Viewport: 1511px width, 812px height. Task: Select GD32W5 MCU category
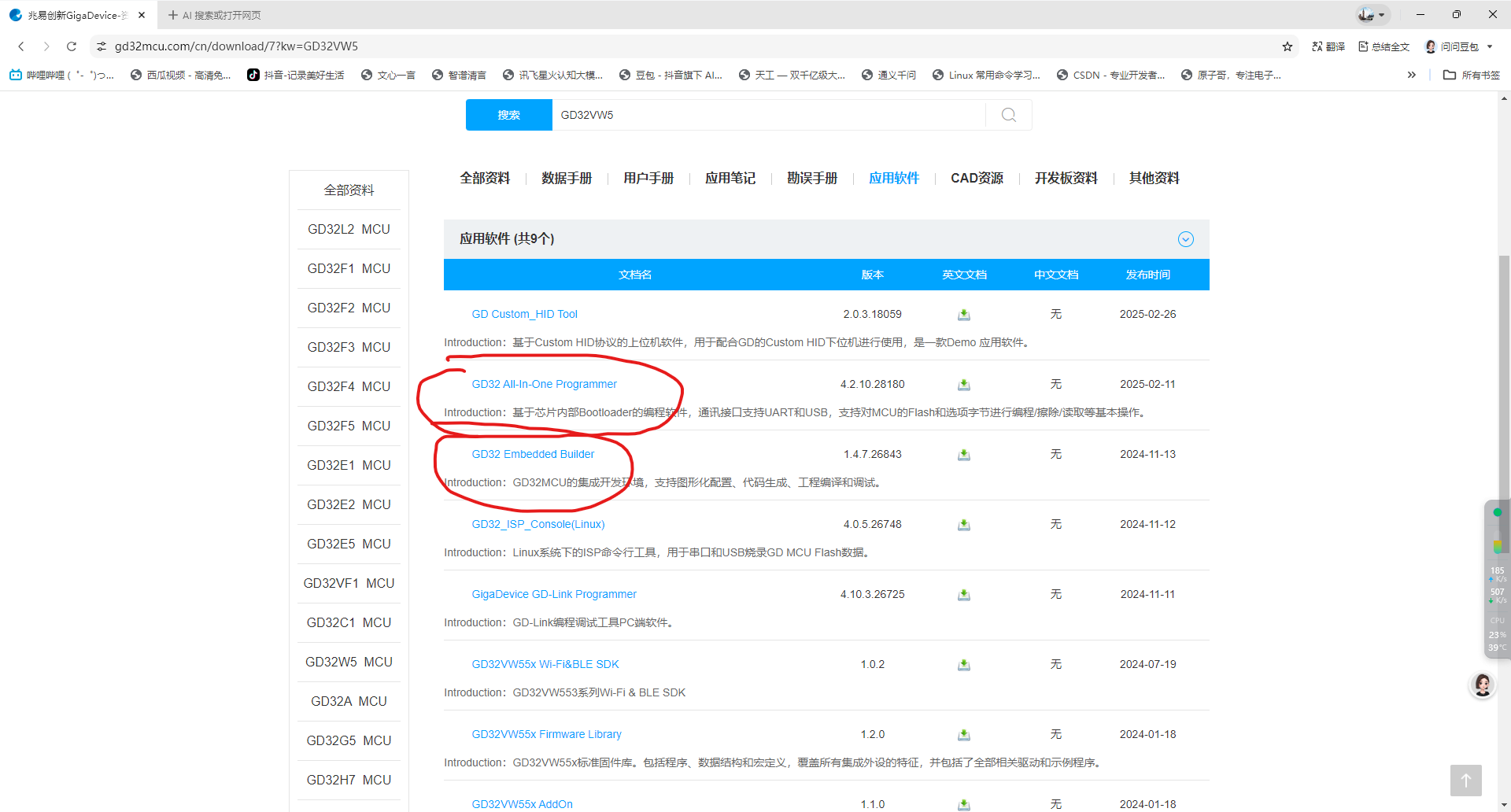(x=349, y=662)
